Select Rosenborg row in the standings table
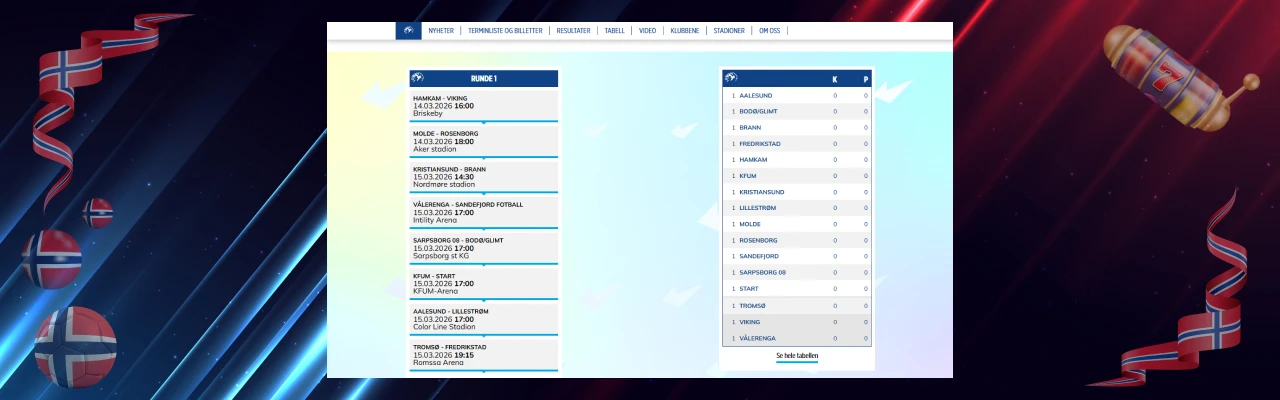Screen dimensions: 1280x400 [797, 241]
